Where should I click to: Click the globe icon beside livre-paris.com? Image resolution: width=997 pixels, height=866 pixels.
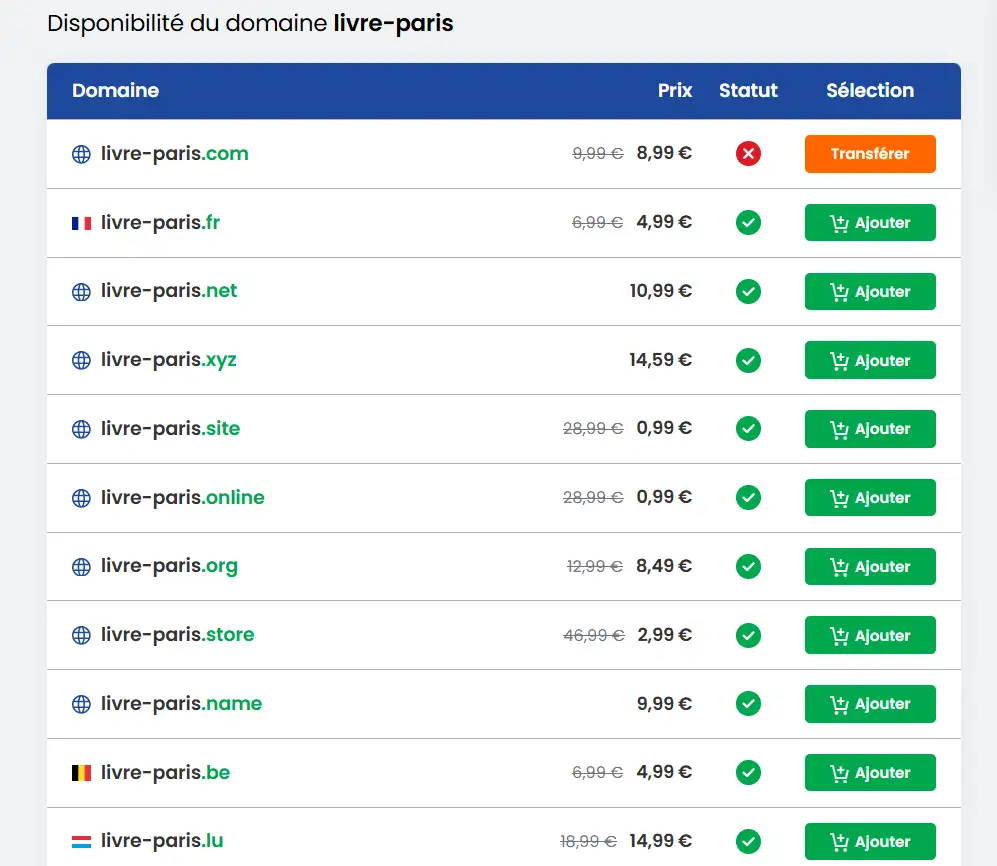81,154
